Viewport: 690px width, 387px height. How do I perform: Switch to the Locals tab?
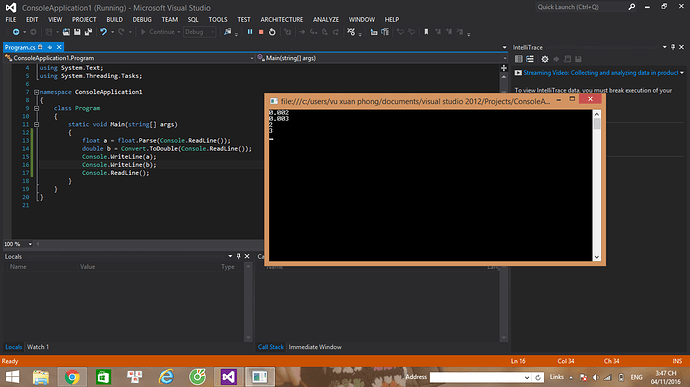click(x=14, y=347)
